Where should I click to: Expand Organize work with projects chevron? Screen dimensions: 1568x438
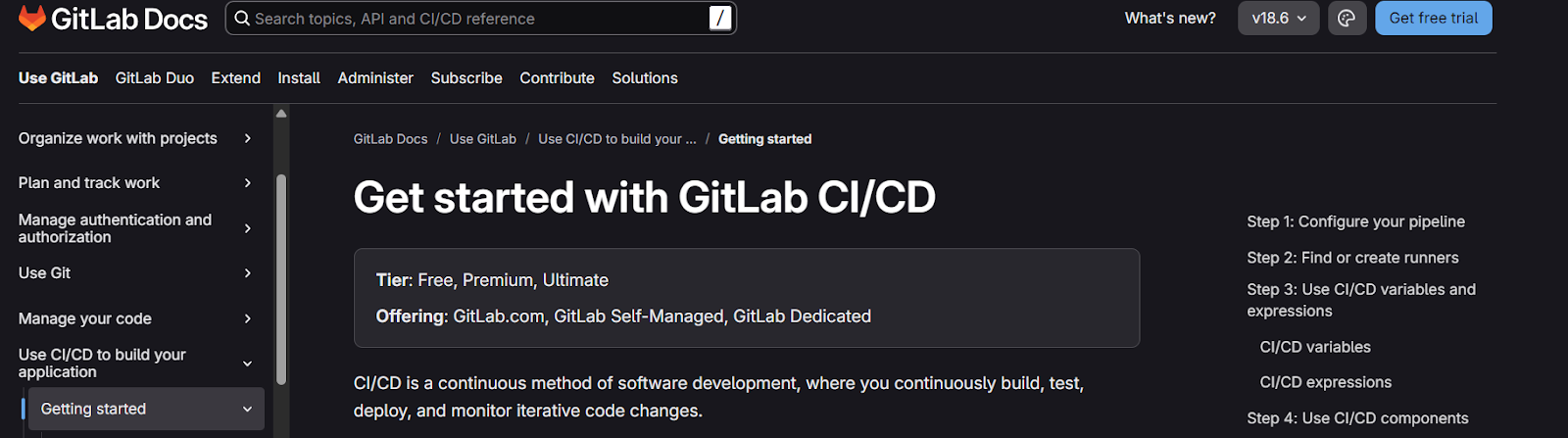[247, 138]
